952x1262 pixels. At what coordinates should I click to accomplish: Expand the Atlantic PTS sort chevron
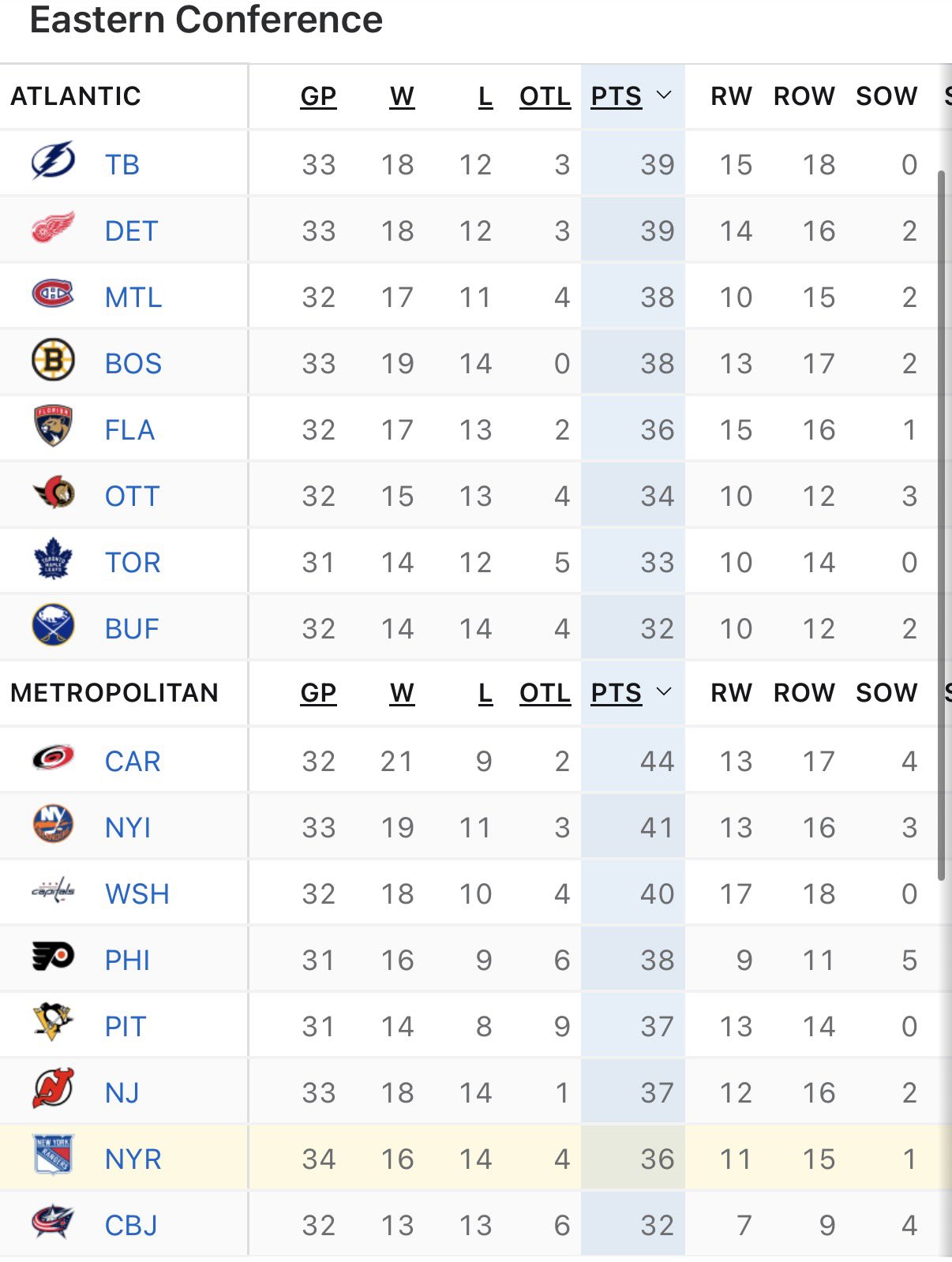click(664, 95)
